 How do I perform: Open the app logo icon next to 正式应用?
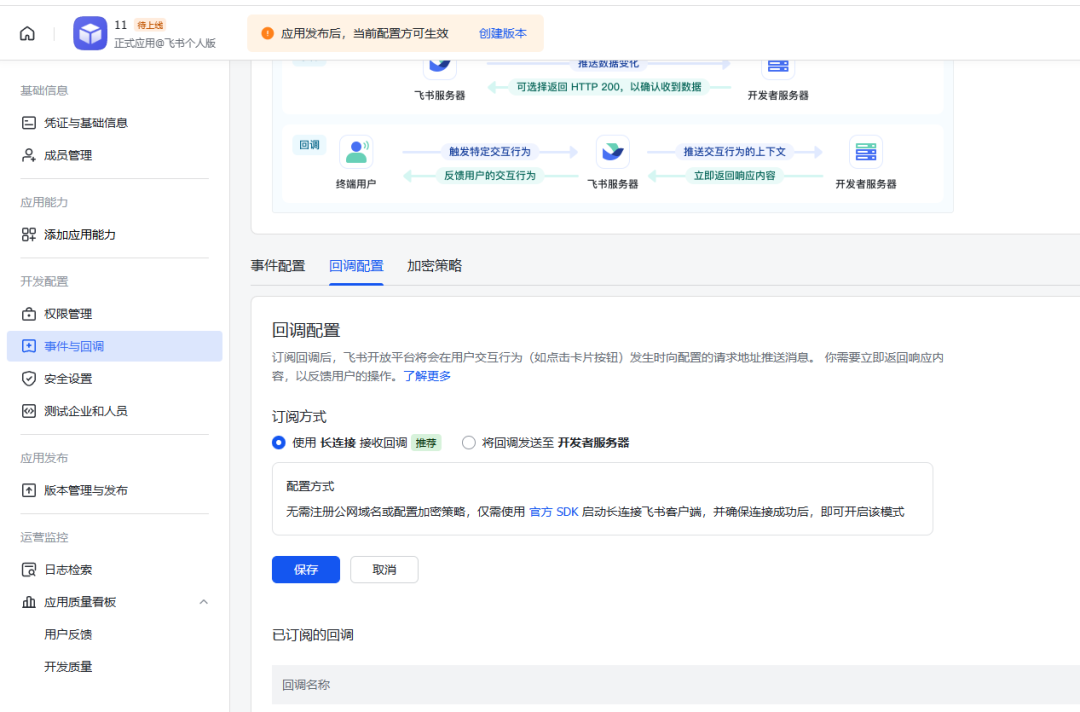89,33
